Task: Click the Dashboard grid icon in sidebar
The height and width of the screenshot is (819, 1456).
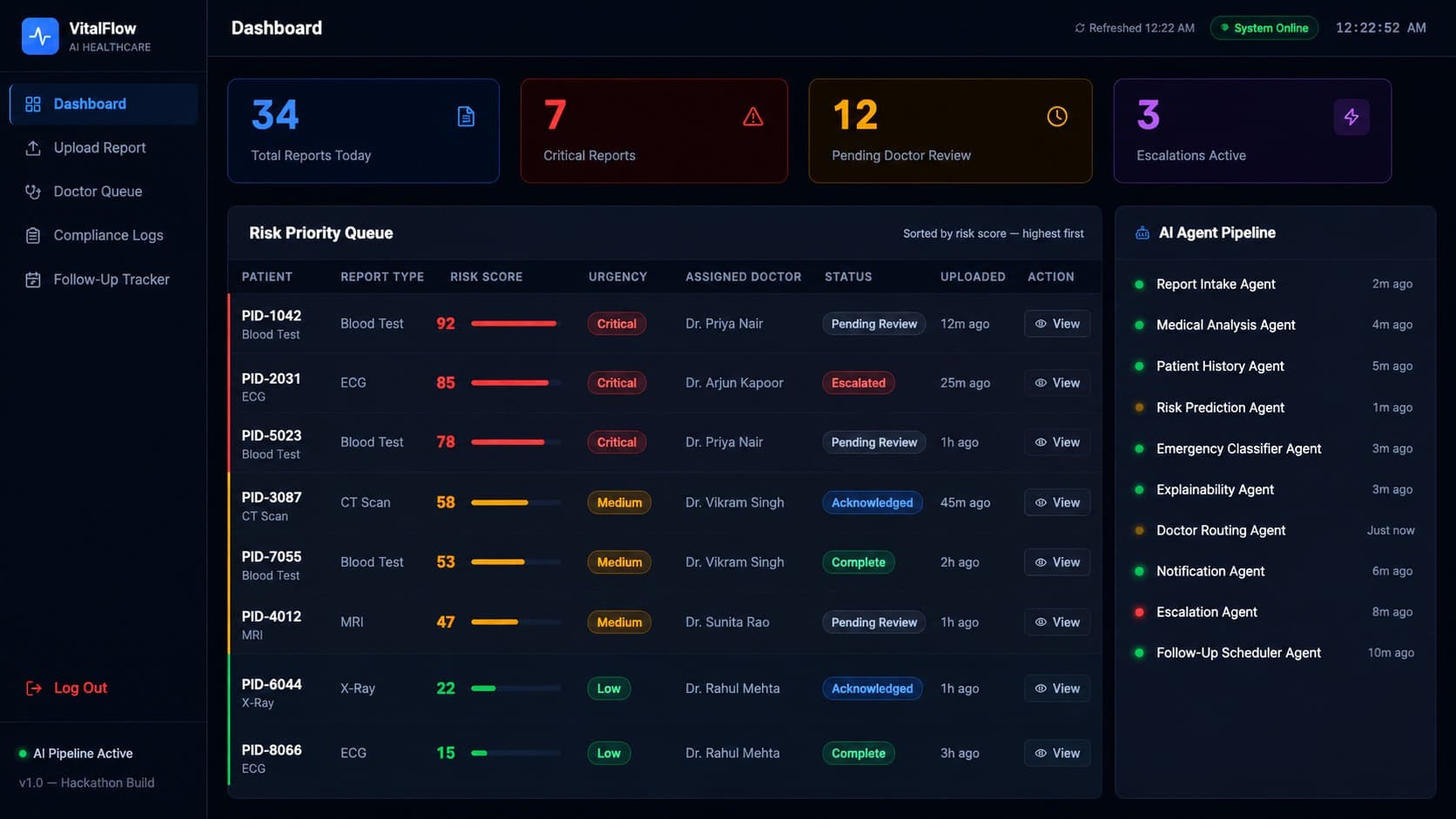Action: click(x=33, y=104)
